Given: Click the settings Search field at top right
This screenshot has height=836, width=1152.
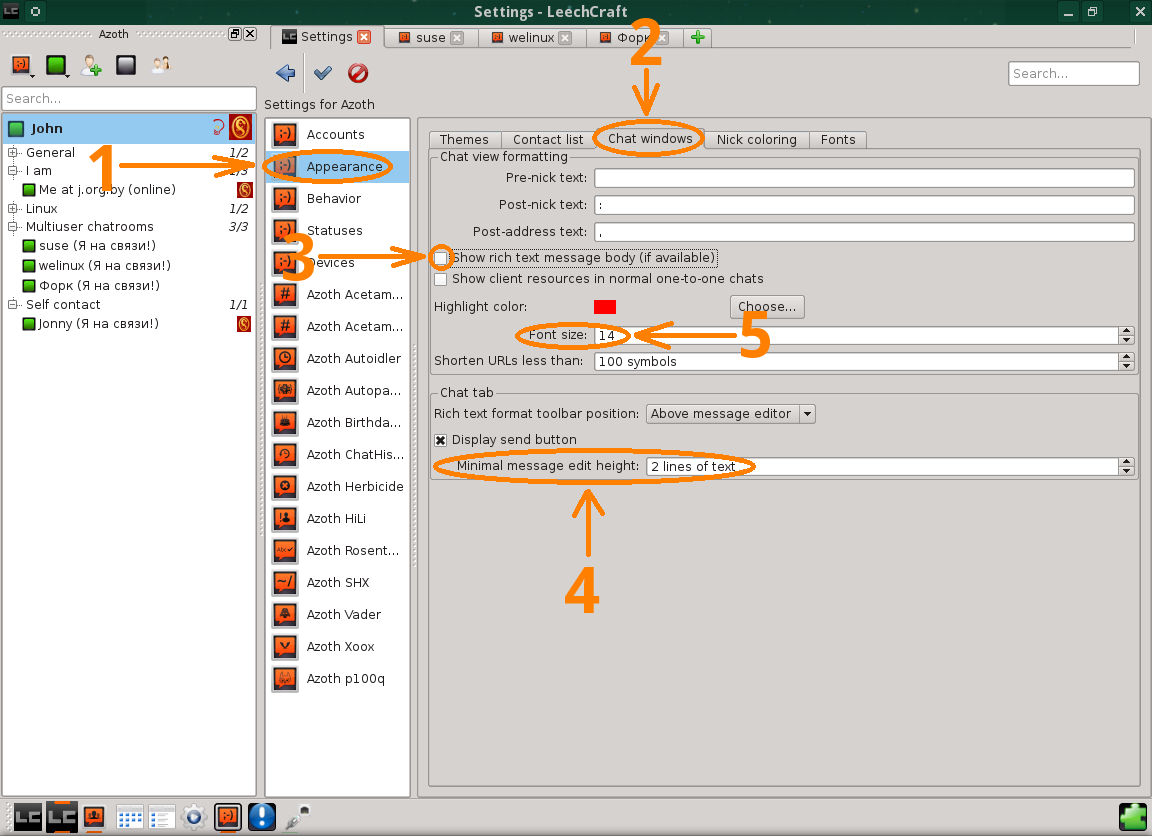Looking at the screenshot, I should tap(1073, 73).
